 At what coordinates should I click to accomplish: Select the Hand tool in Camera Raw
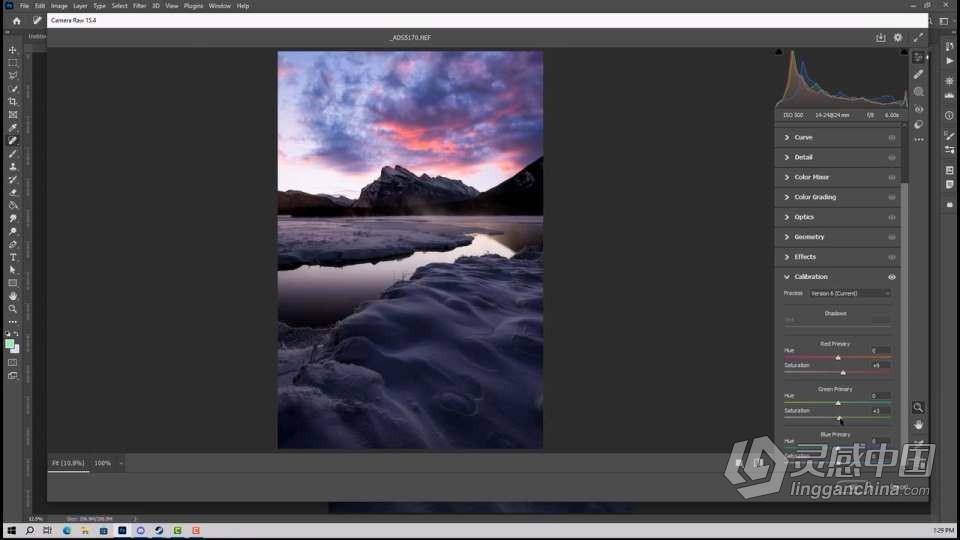pos(918,424)
